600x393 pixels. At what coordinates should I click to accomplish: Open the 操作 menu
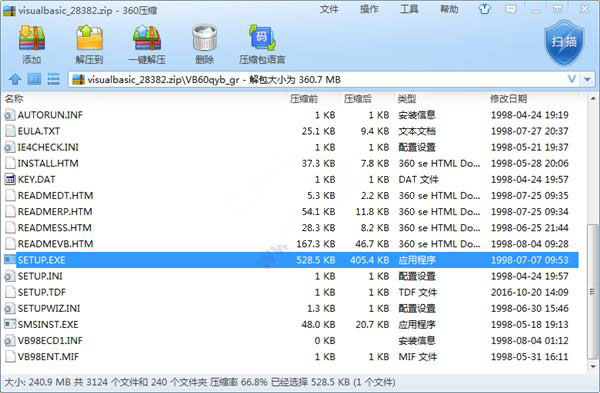(369, 9)
